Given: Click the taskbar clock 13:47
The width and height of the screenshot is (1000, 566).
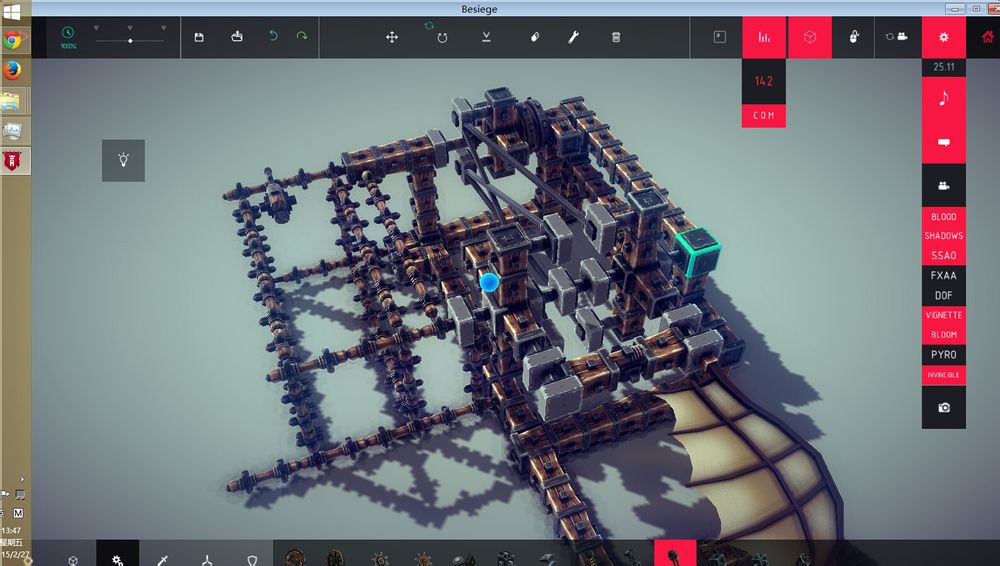Looking at the screenshot, I should [x=11, y=530].
